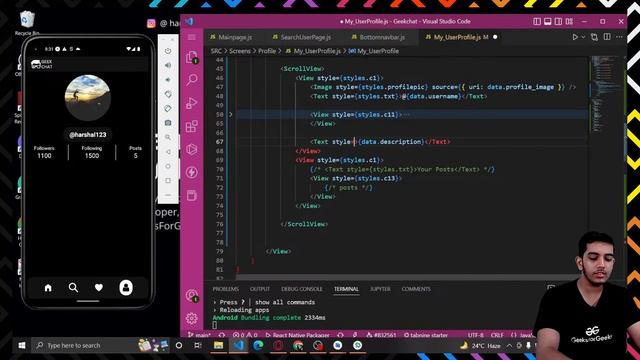Tap the home icon in the phone navbar
This screenshot has height=360, width=640.
pyautogui.click(x=48, y=288)
